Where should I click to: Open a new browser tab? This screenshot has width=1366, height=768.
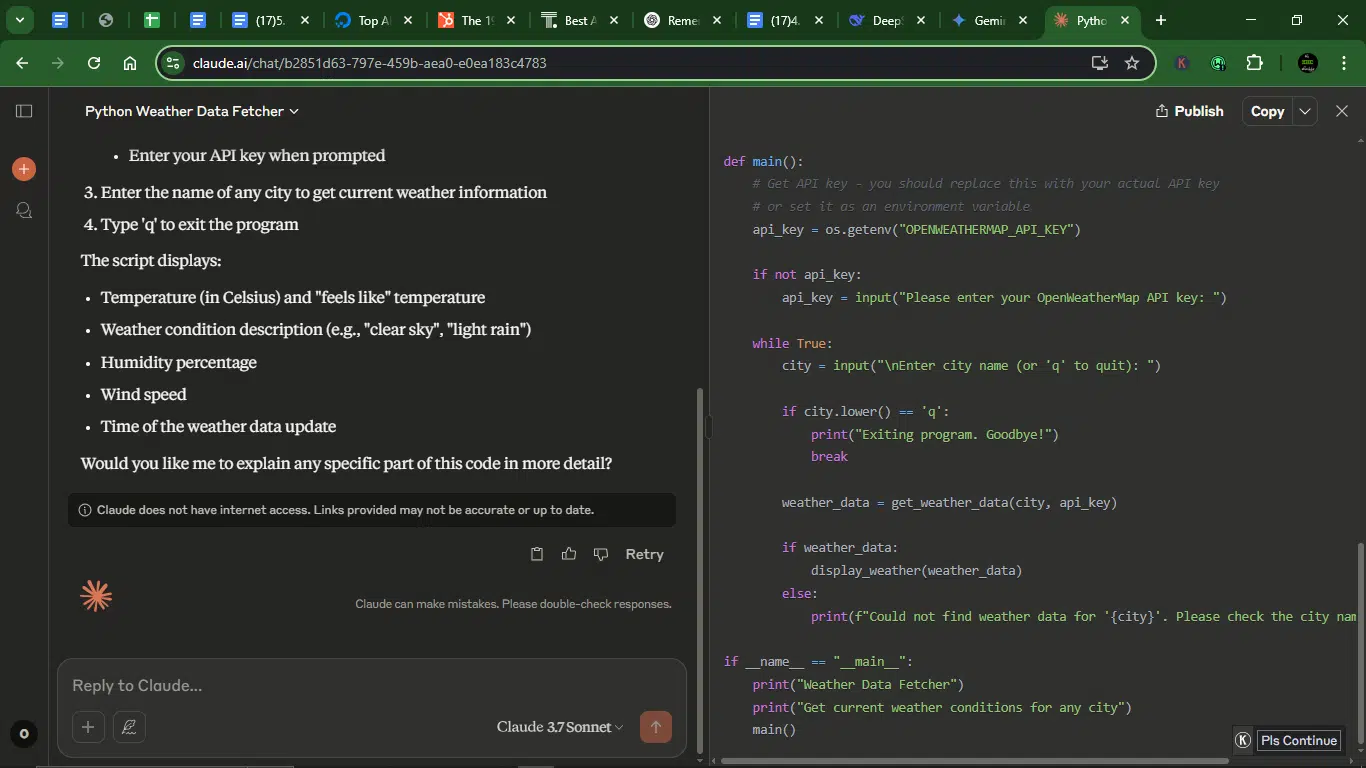point(1160,20)
